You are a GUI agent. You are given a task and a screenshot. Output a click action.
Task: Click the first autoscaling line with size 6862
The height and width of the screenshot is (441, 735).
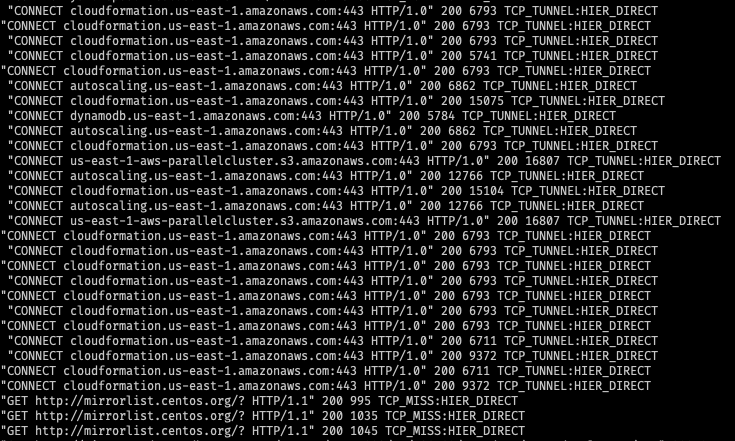pyautogui.click(x=322, y=86)
